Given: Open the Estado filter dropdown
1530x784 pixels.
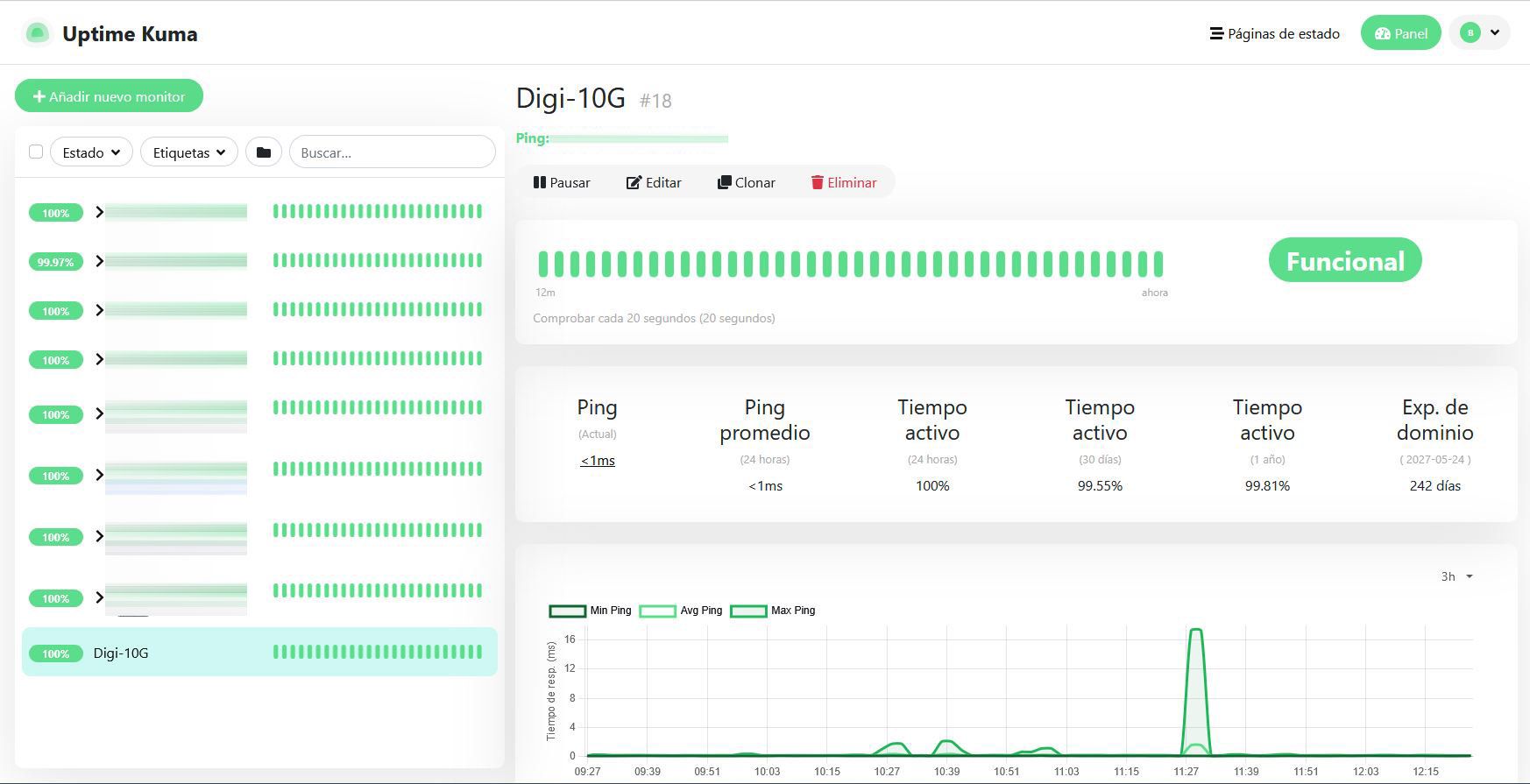Looking at the screenshot, I should point(91,152).
